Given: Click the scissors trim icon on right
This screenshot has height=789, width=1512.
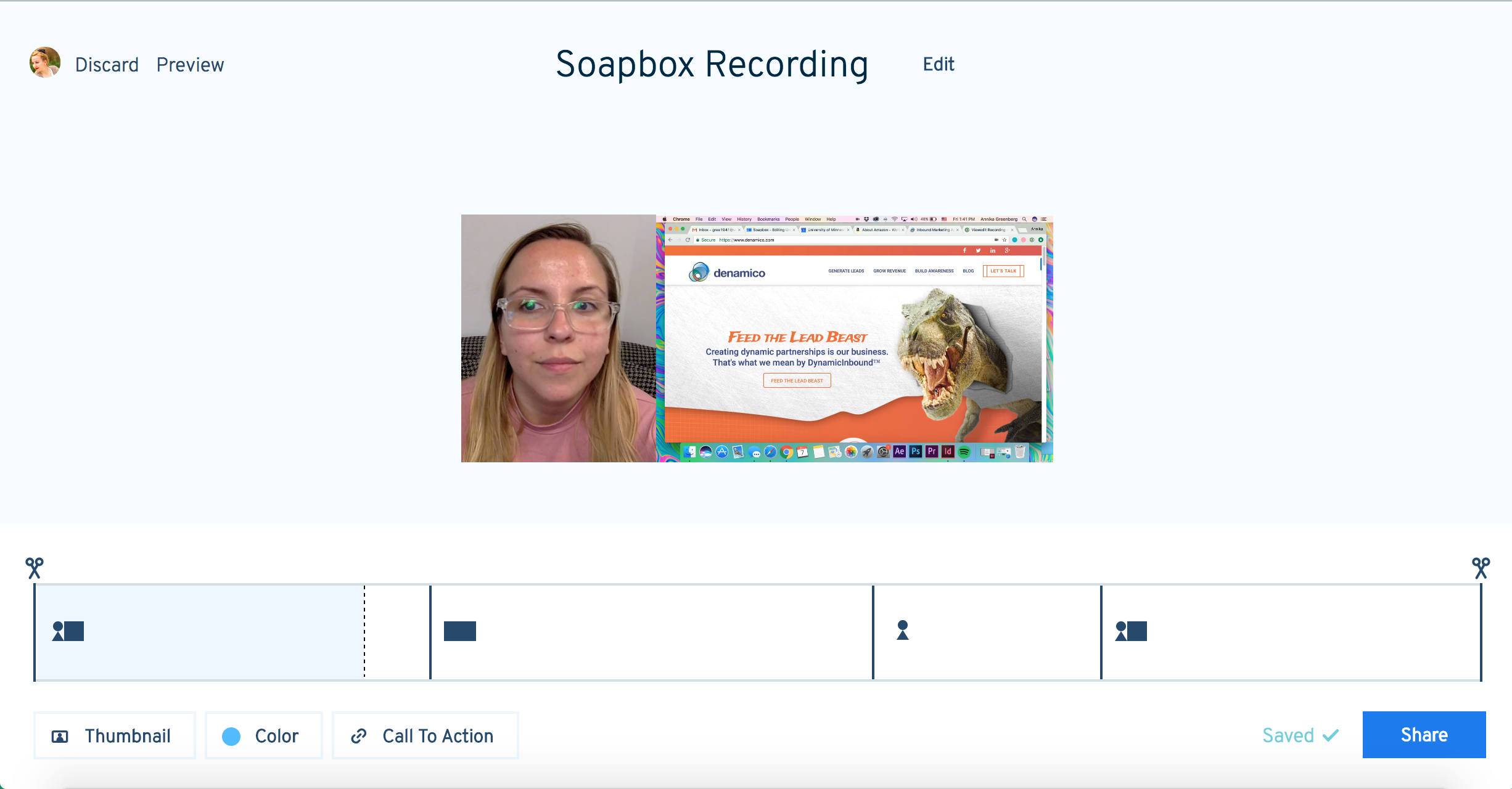Looking at the screenshot, I should point(1481,565).
